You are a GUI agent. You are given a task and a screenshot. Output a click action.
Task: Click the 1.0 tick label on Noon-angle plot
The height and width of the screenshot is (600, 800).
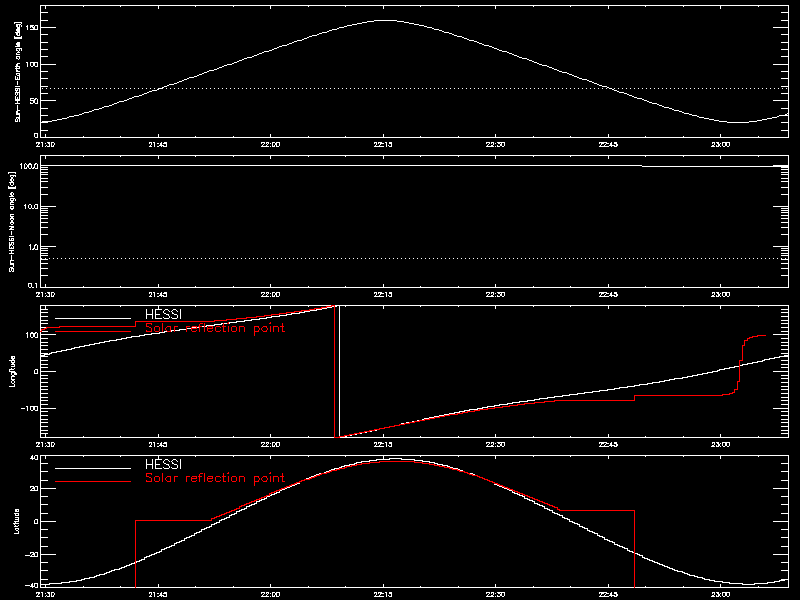point(33,247)
